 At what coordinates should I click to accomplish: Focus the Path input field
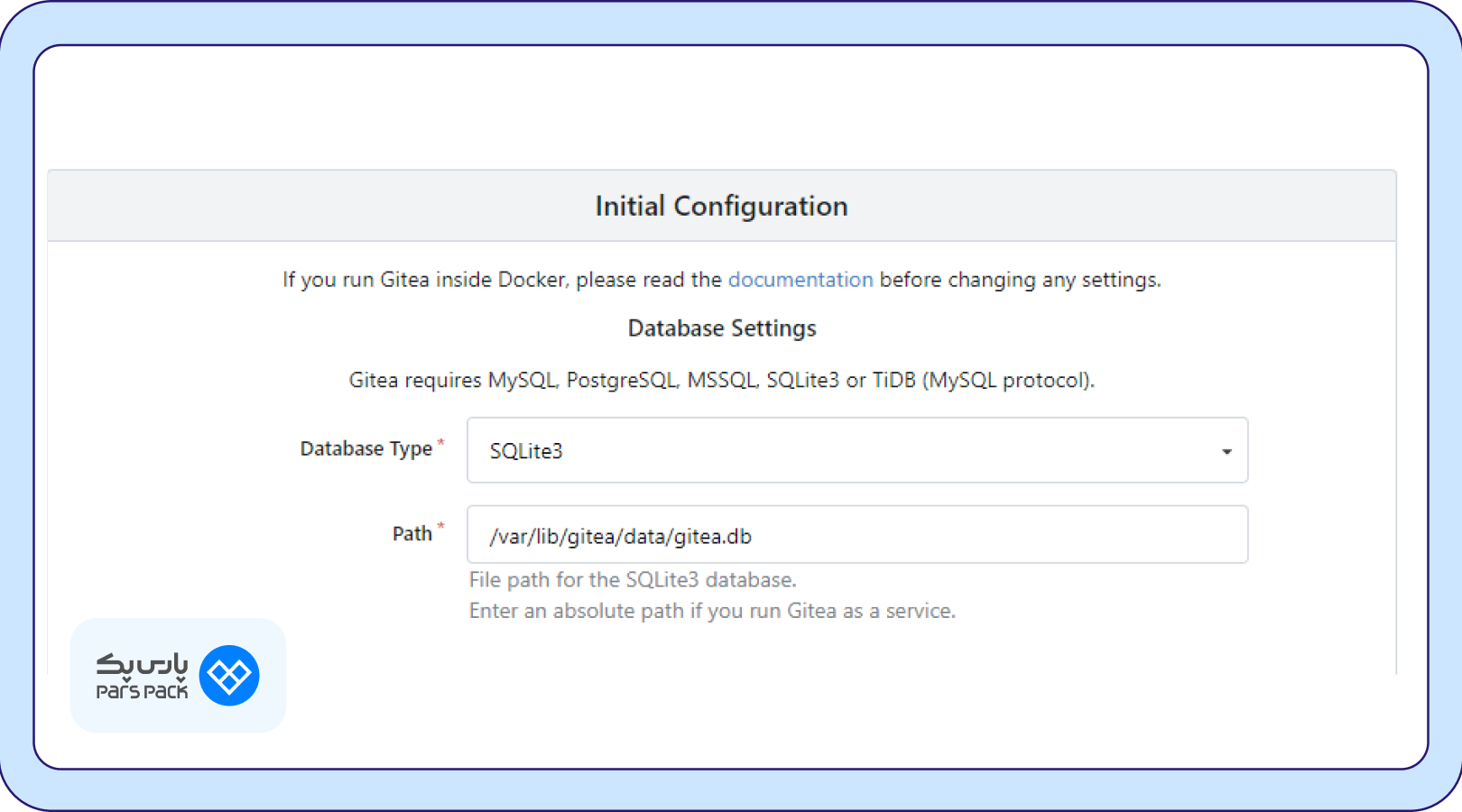(993, 535)
